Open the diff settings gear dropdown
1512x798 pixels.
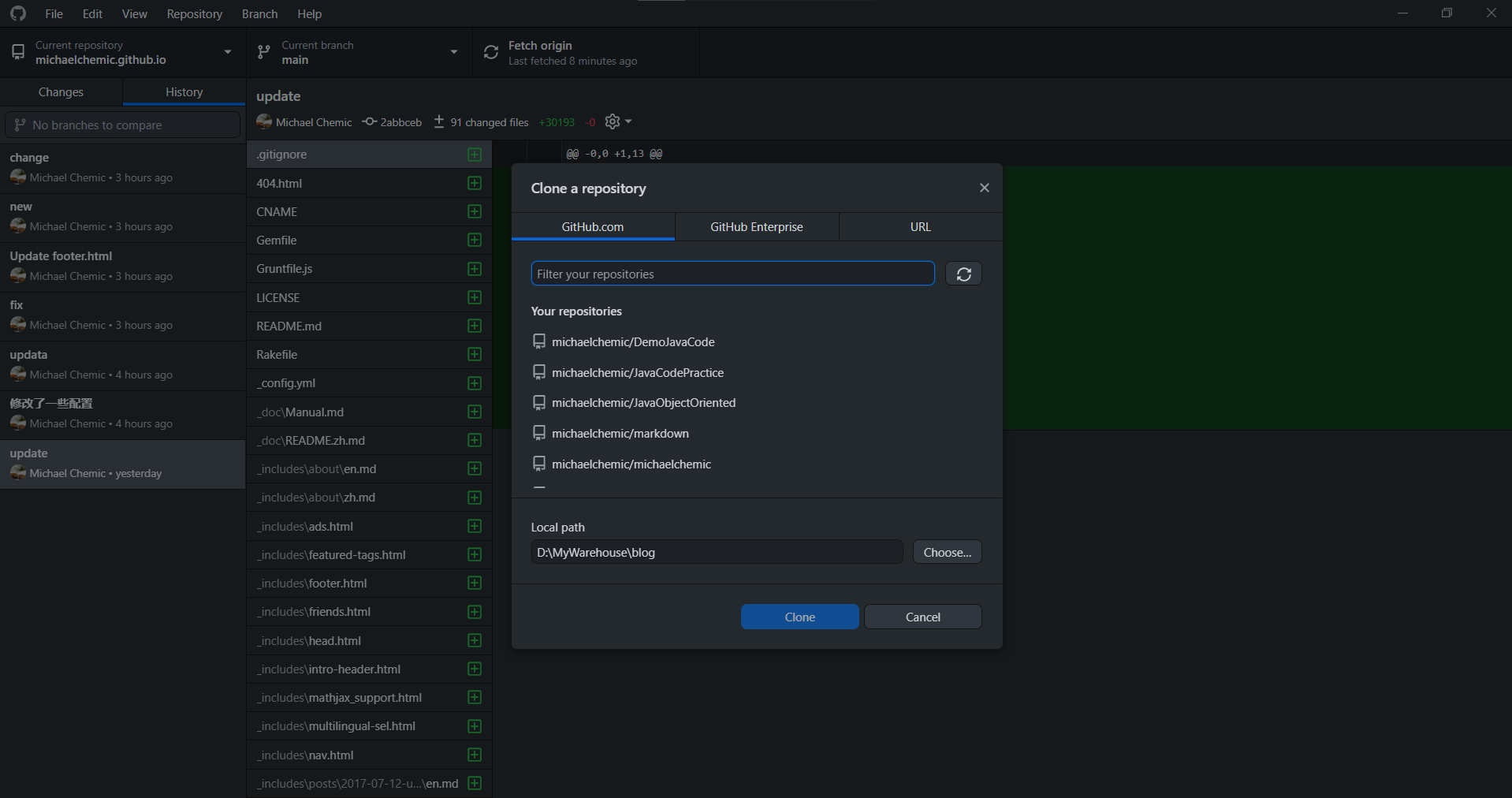(618, 121)
